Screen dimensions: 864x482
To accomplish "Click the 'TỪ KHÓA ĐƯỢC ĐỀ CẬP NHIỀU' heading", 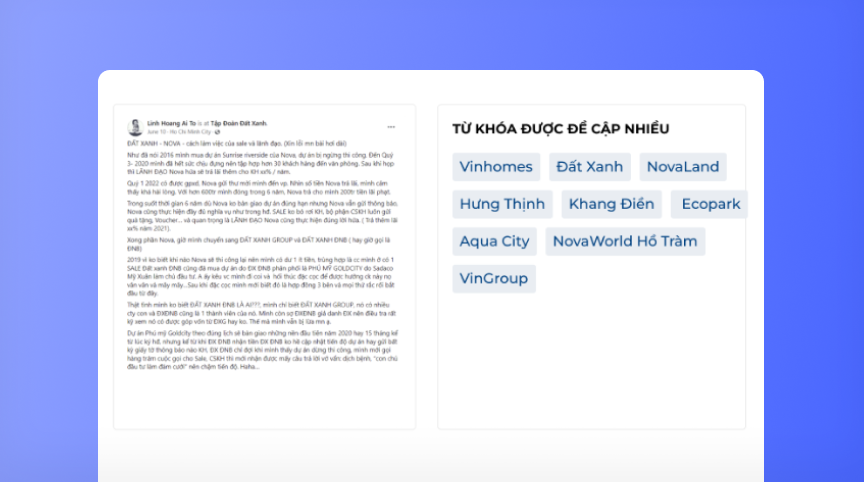I will pos(561,129).
